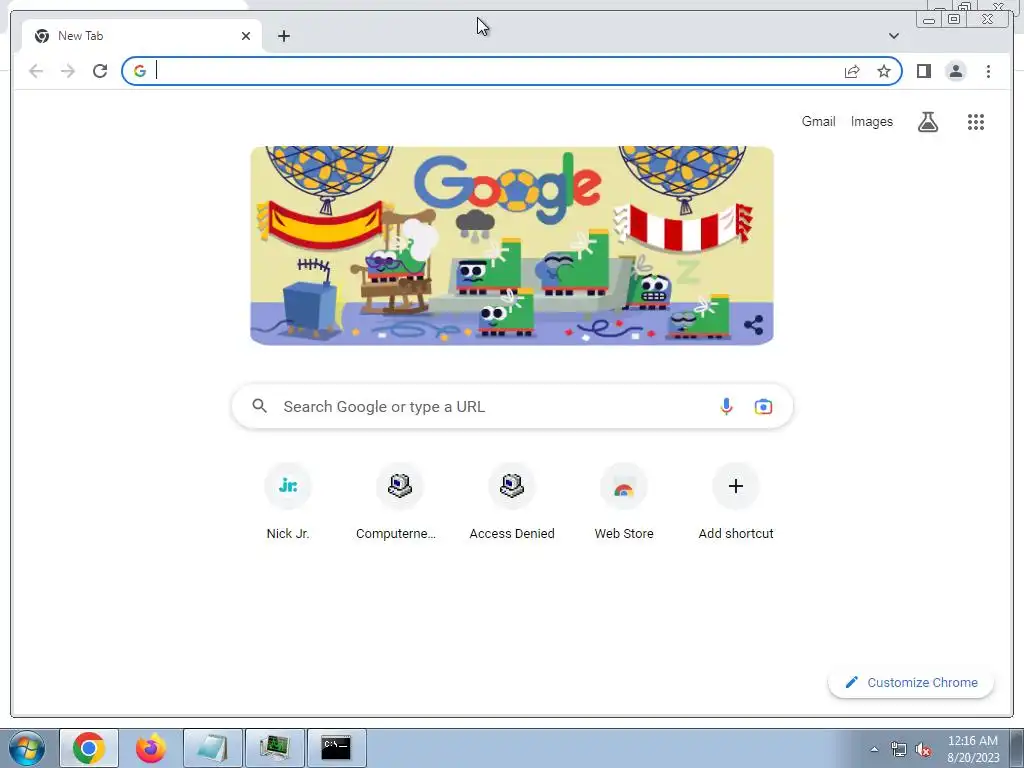Open Google Images link
The height and width of the screenshot is (768, 1024).
point(871,121)
